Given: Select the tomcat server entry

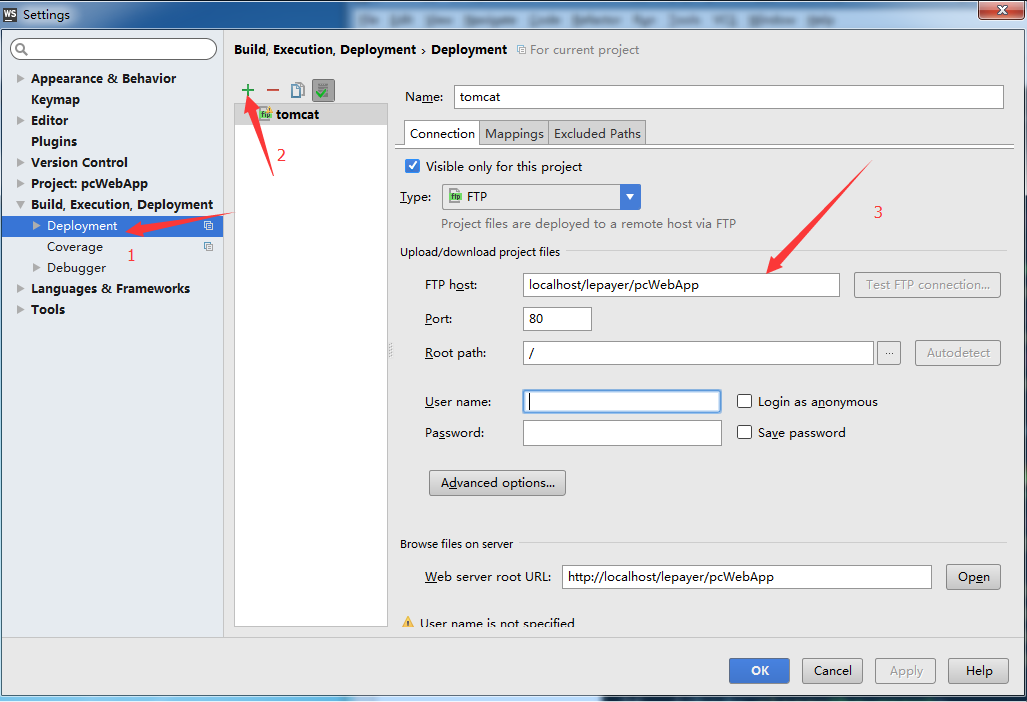Looking at the screenshot, I should [x=310, y=114].
